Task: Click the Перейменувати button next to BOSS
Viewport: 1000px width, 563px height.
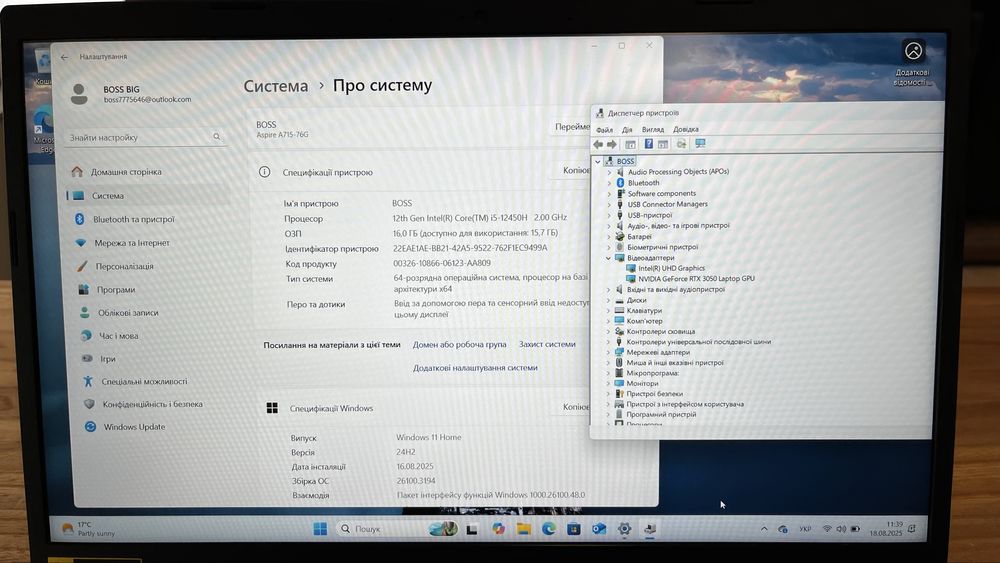Action: click(x=570, y=127)
